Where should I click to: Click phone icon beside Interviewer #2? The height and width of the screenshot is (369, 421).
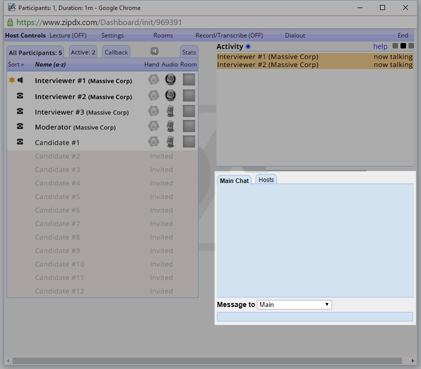(x=20, y=96)
